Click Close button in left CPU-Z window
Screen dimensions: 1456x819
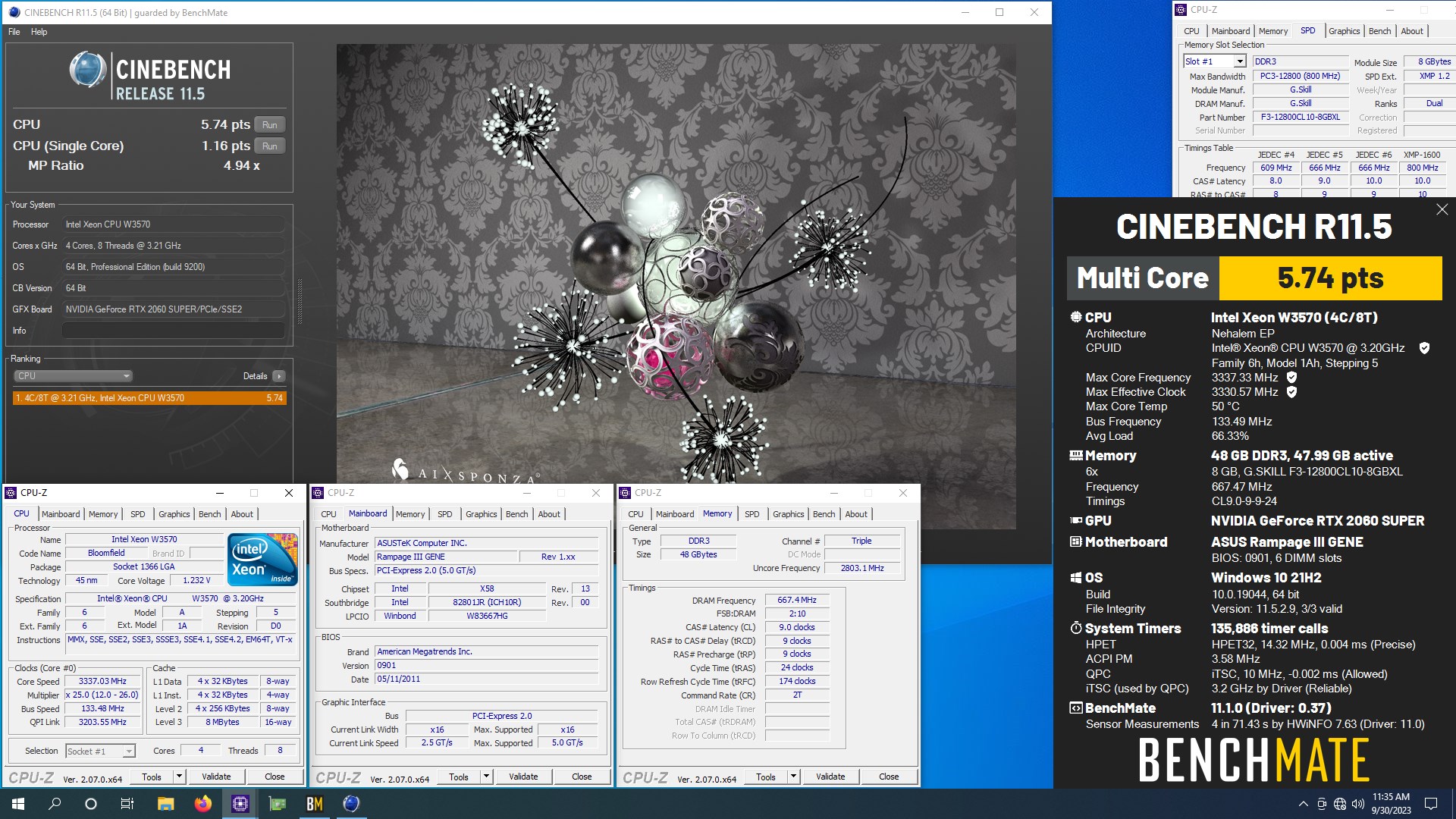[275, 777]
